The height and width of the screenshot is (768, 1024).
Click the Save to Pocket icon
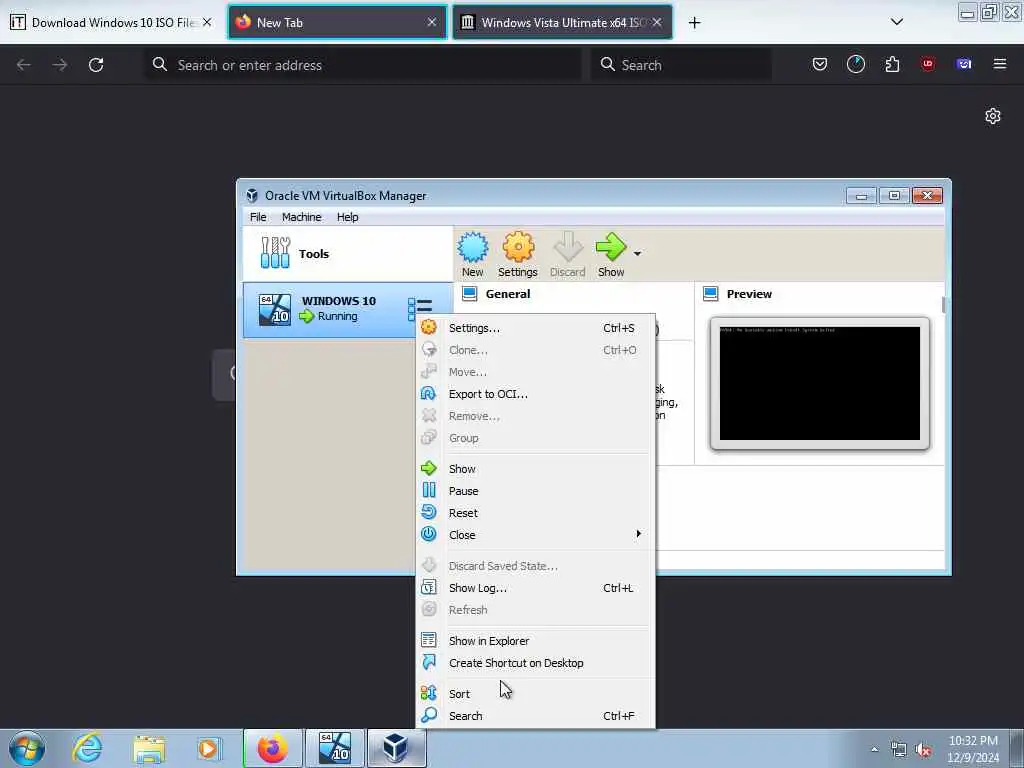click(820, 64)
